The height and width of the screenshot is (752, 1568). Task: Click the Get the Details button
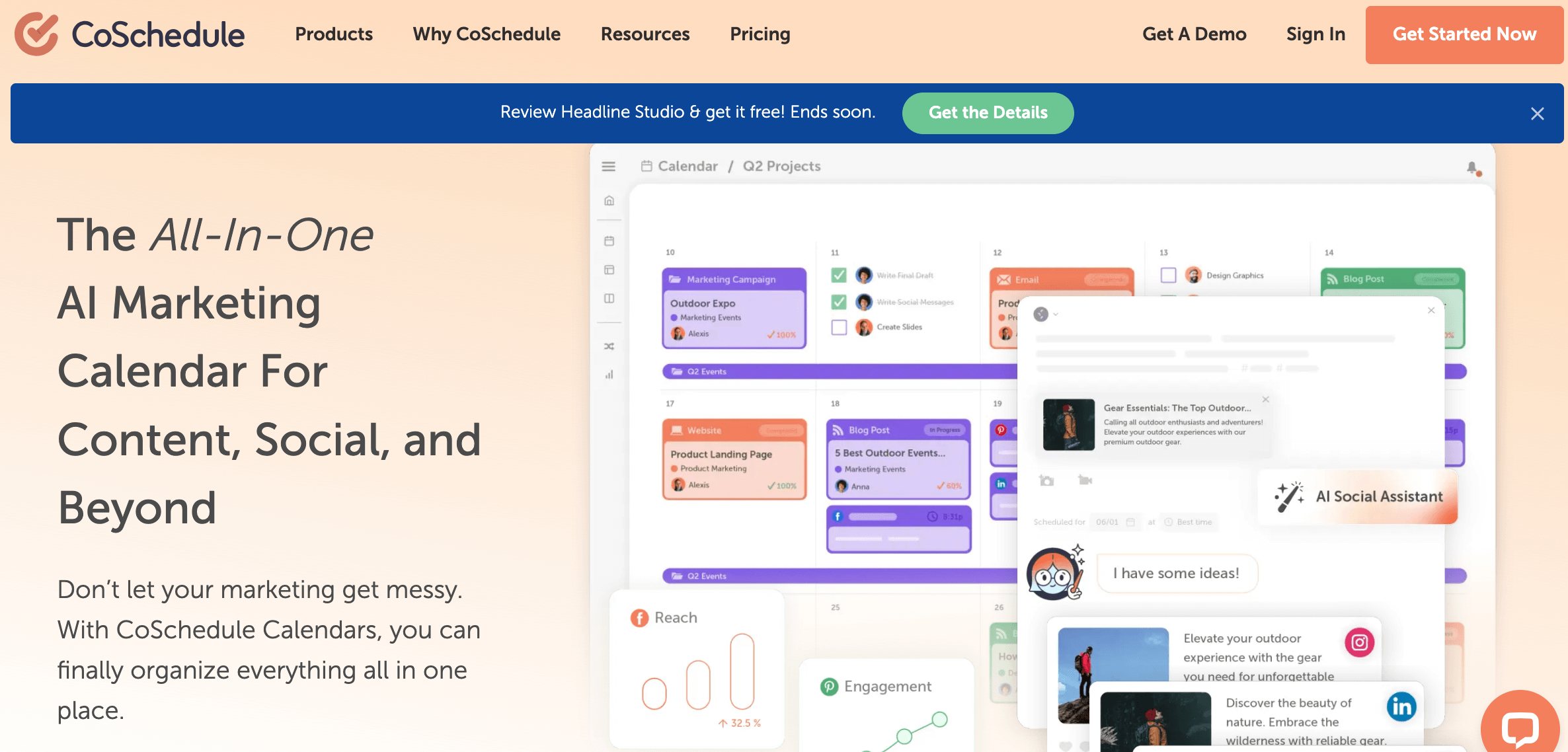coord(989,112)
